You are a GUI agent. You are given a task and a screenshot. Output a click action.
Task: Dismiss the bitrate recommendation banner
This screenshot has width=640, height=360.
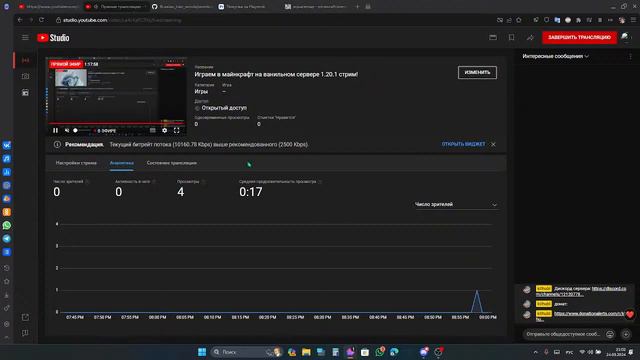coord(493,144)
